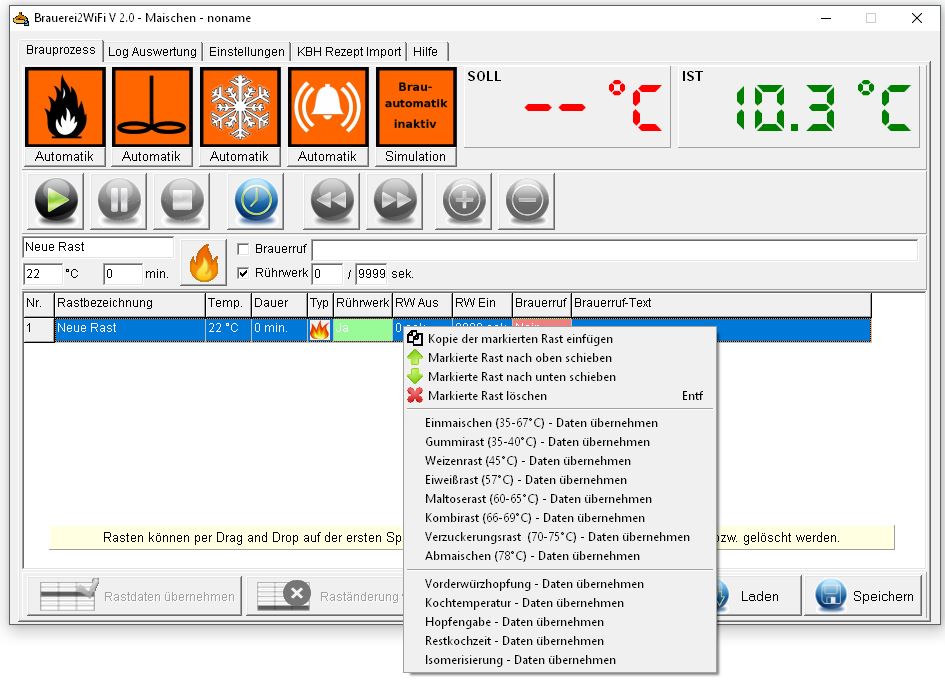
Task: Enable the Brauerruf checkbox
Action: (243, 249)
